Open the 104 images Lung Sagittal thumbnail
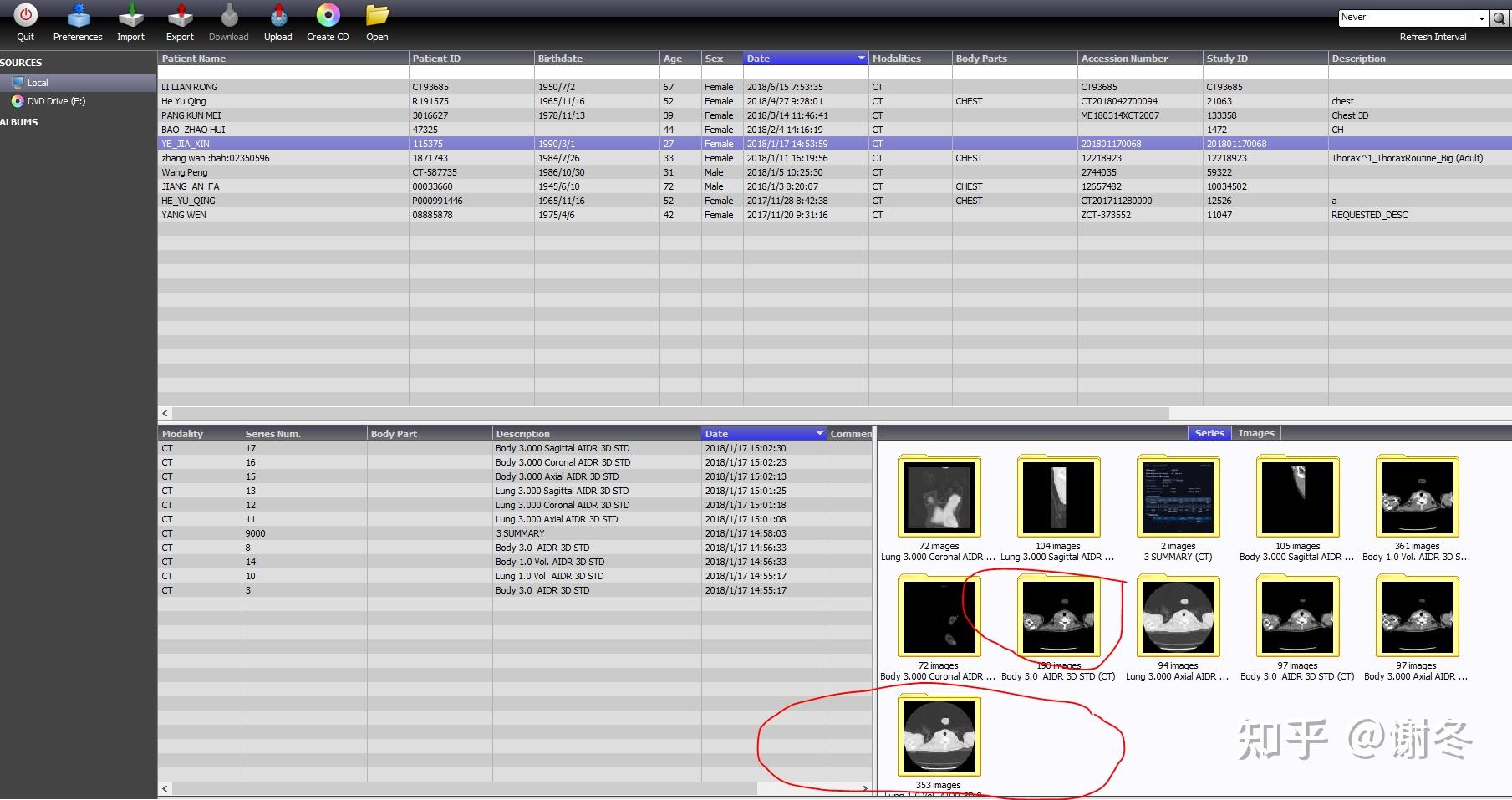The image size is (1512, 800). pos(1058,497)
